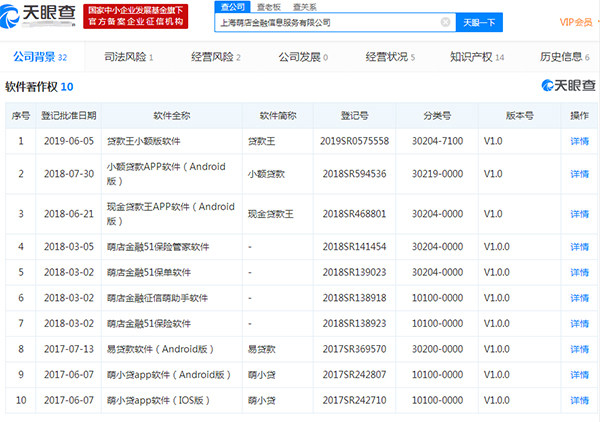Click the 序号 column header
Viewport: 600px width, 422px height.
pyautogui.click(x=21, y=116)
